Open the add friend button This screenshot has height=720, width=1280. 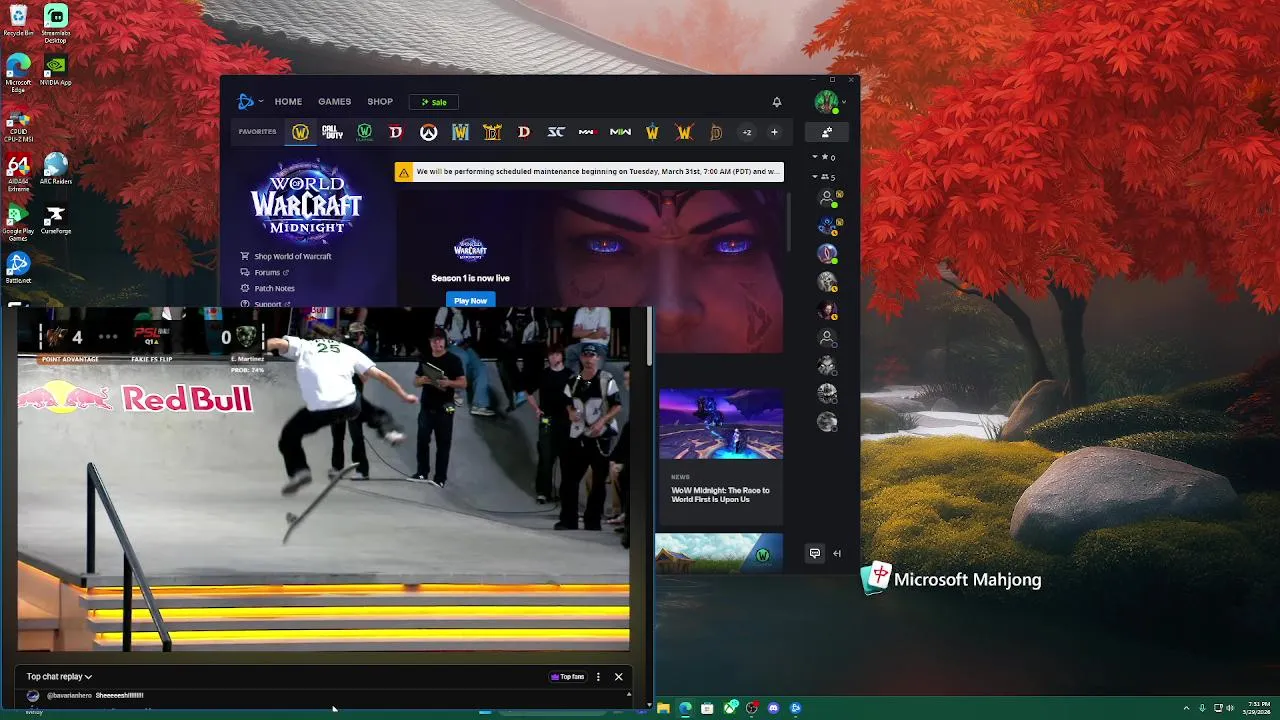(827, 132)
